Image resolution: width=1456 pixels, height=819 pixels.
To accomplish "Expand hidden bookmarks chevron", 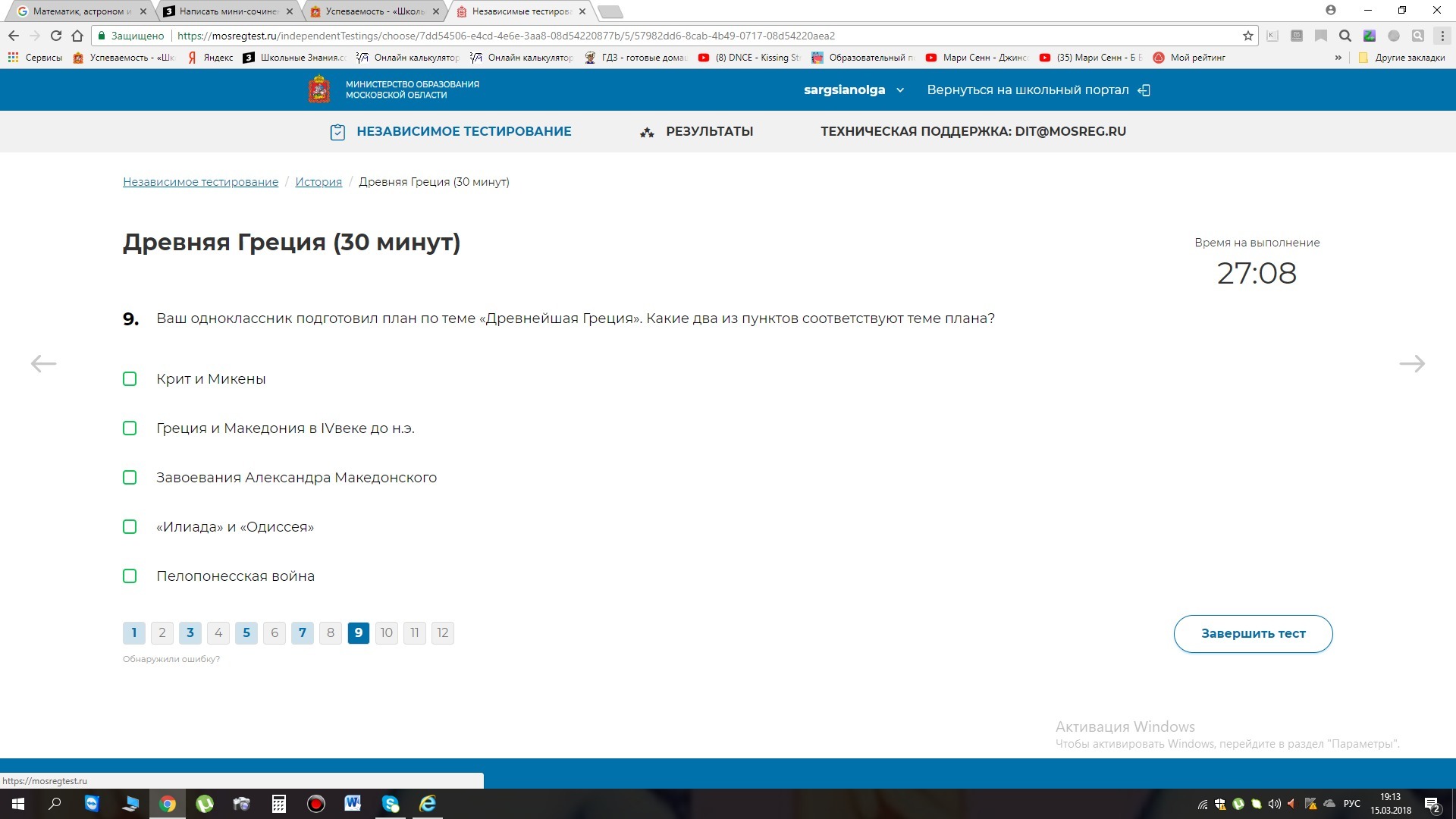I will coord(1338,58).
